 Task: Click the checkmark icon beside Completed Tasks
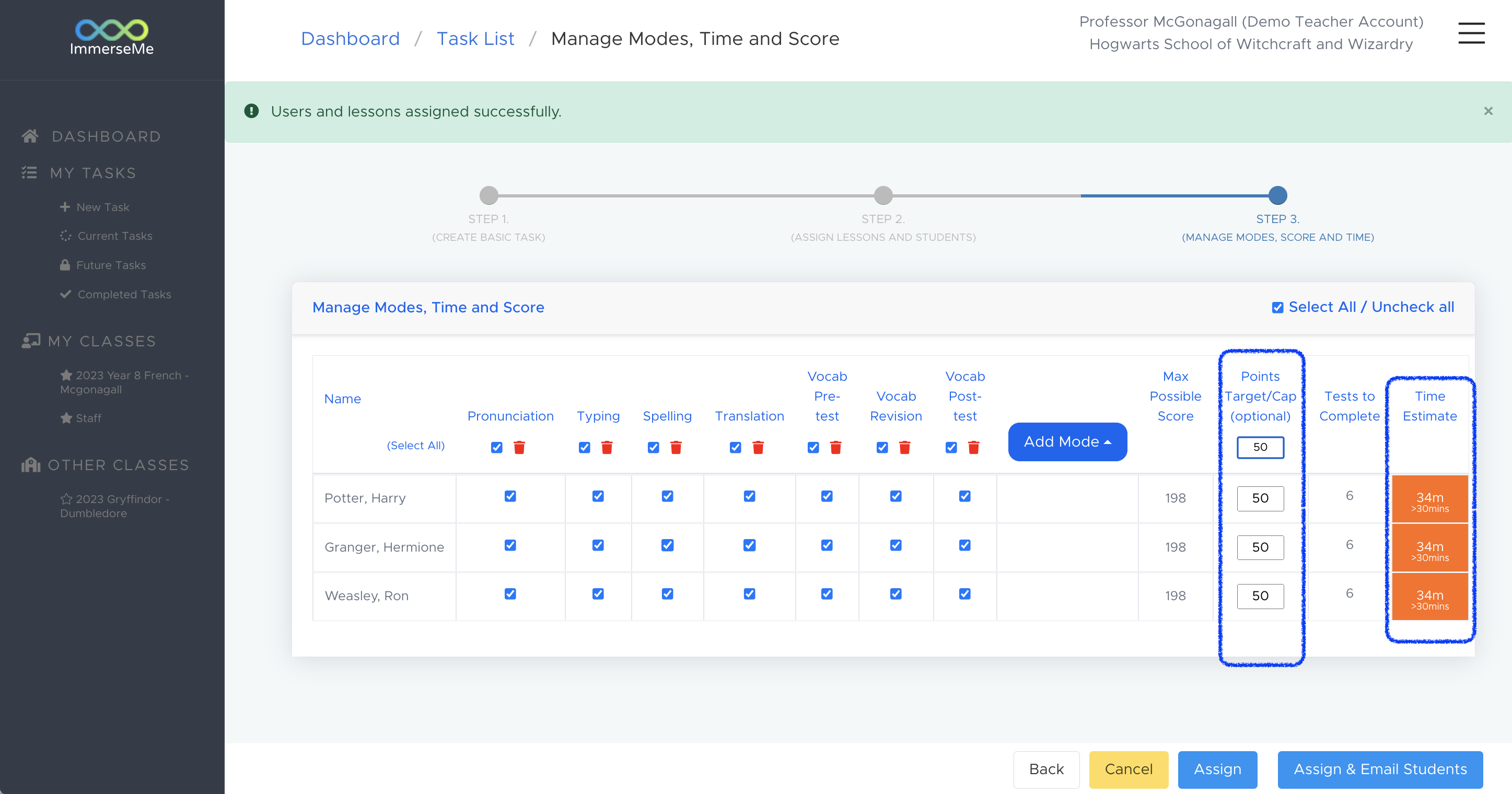pos(65,294)
